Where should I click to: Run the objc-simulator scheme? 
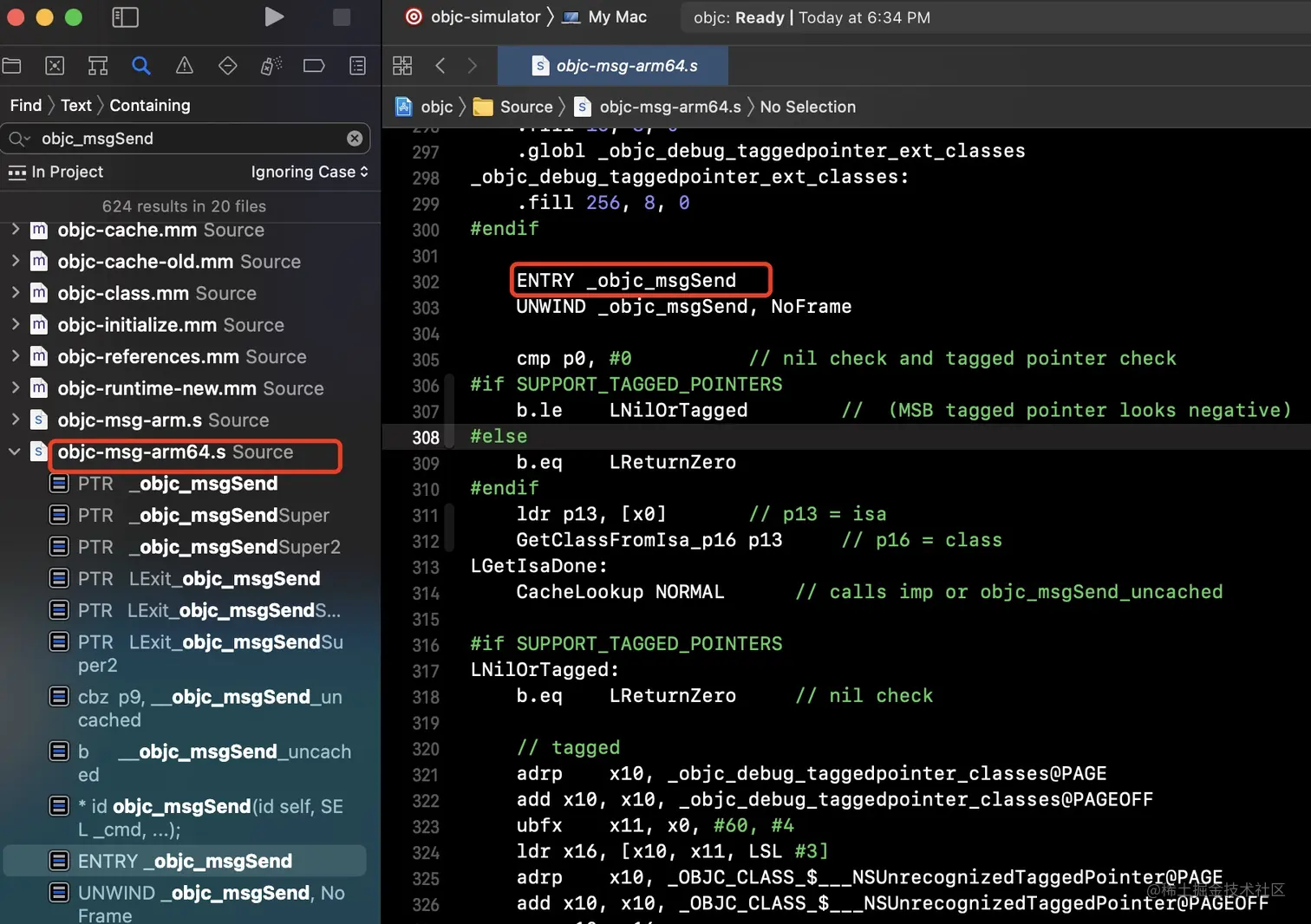pos(274,17)
